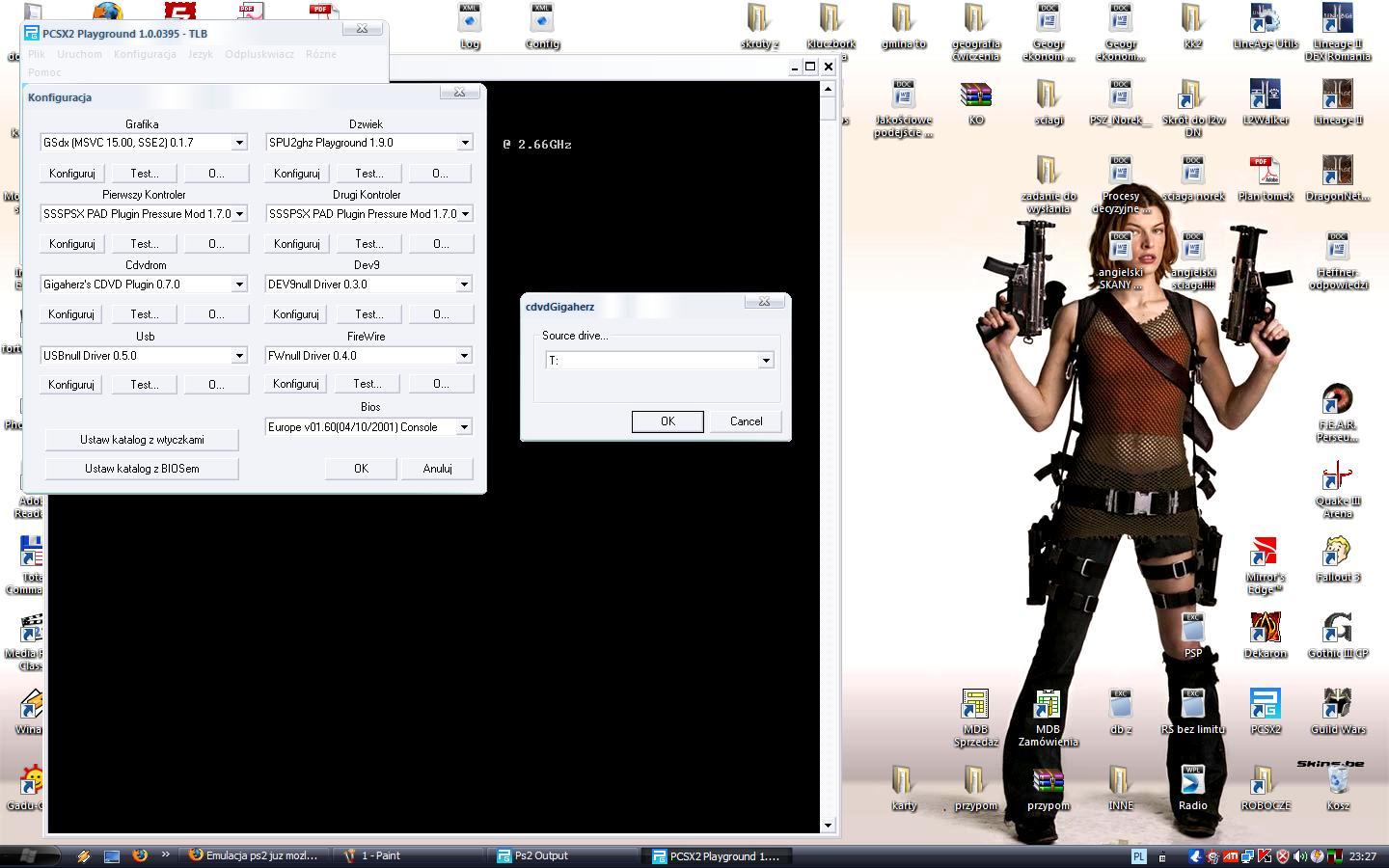Launch LineAge Utils from the desktop
The height and width of the screenshot is (868, 1389).
pyautogui.click(x=1266, y=26)
